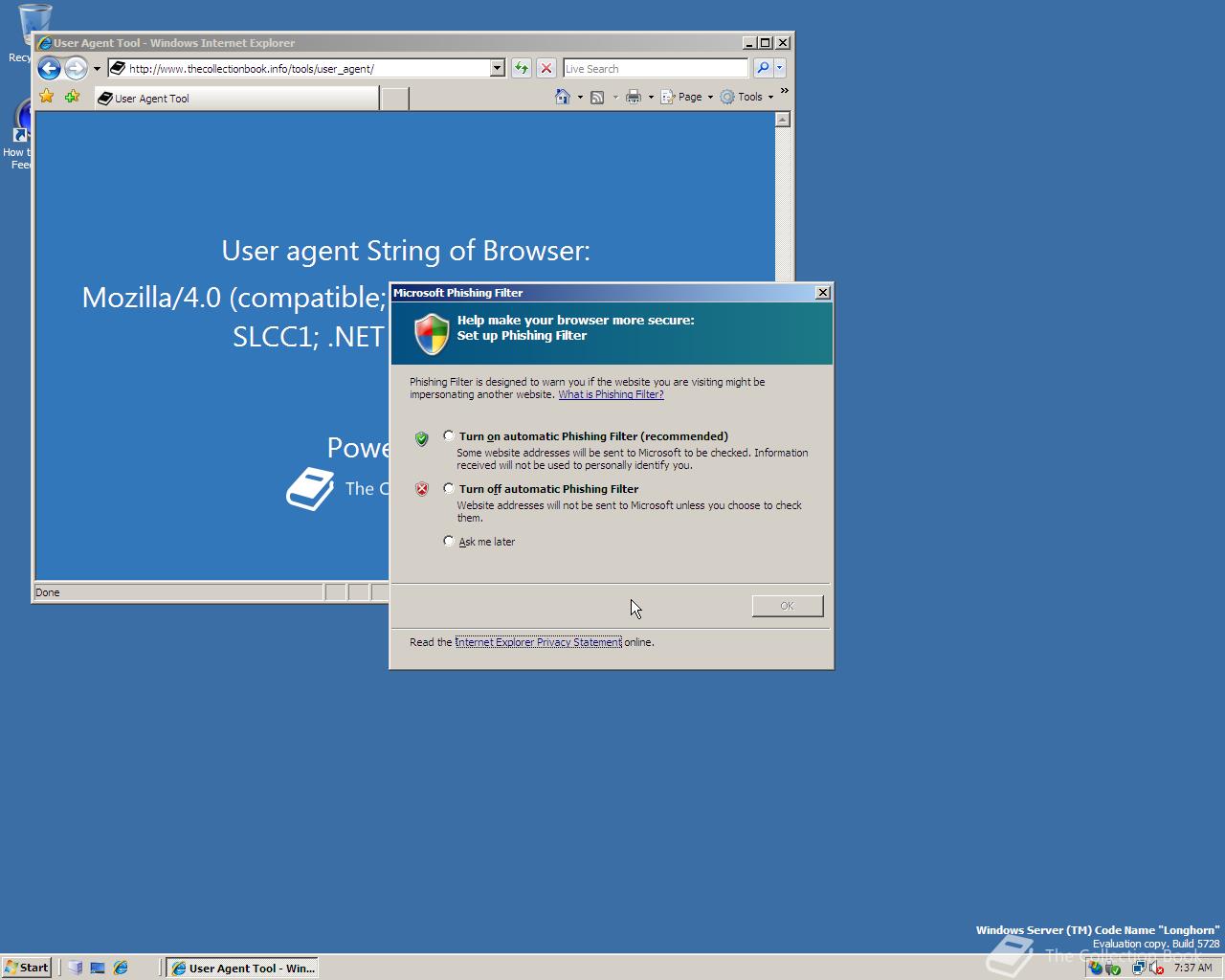Image resolution: width=1225 pixels, height=980 pixels.
Task: Open a new blank tab button
Action: 394,98
